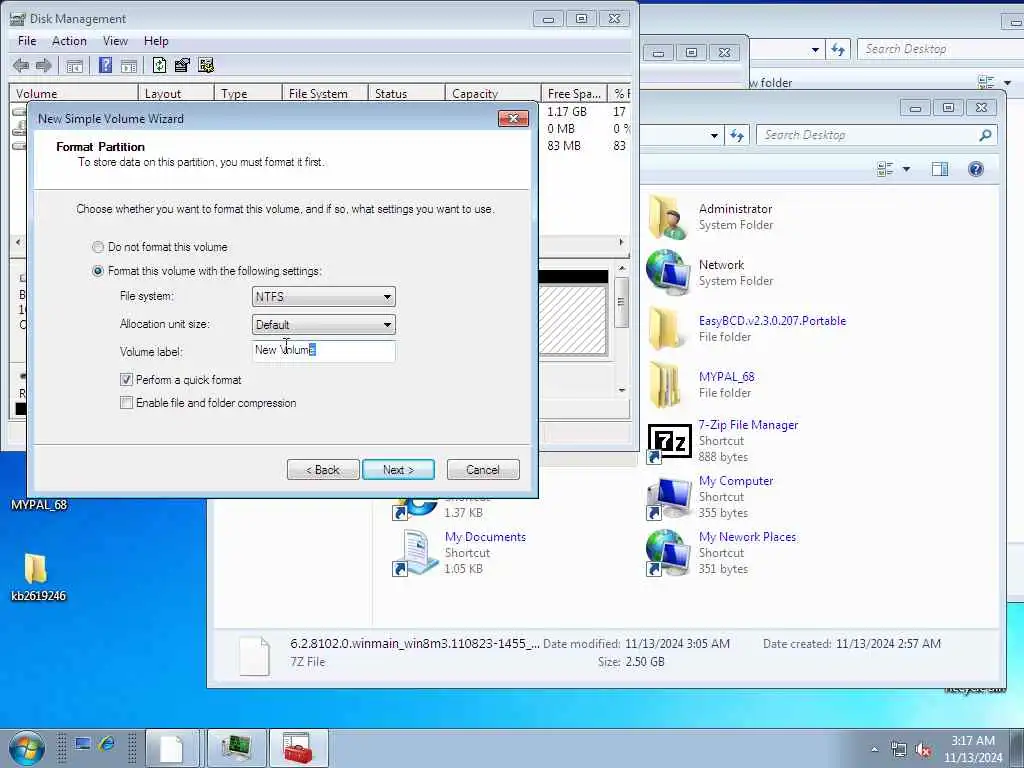
Task: Click the Back arrow in Disk Management toolbar
Action: (x=21, y=65)
